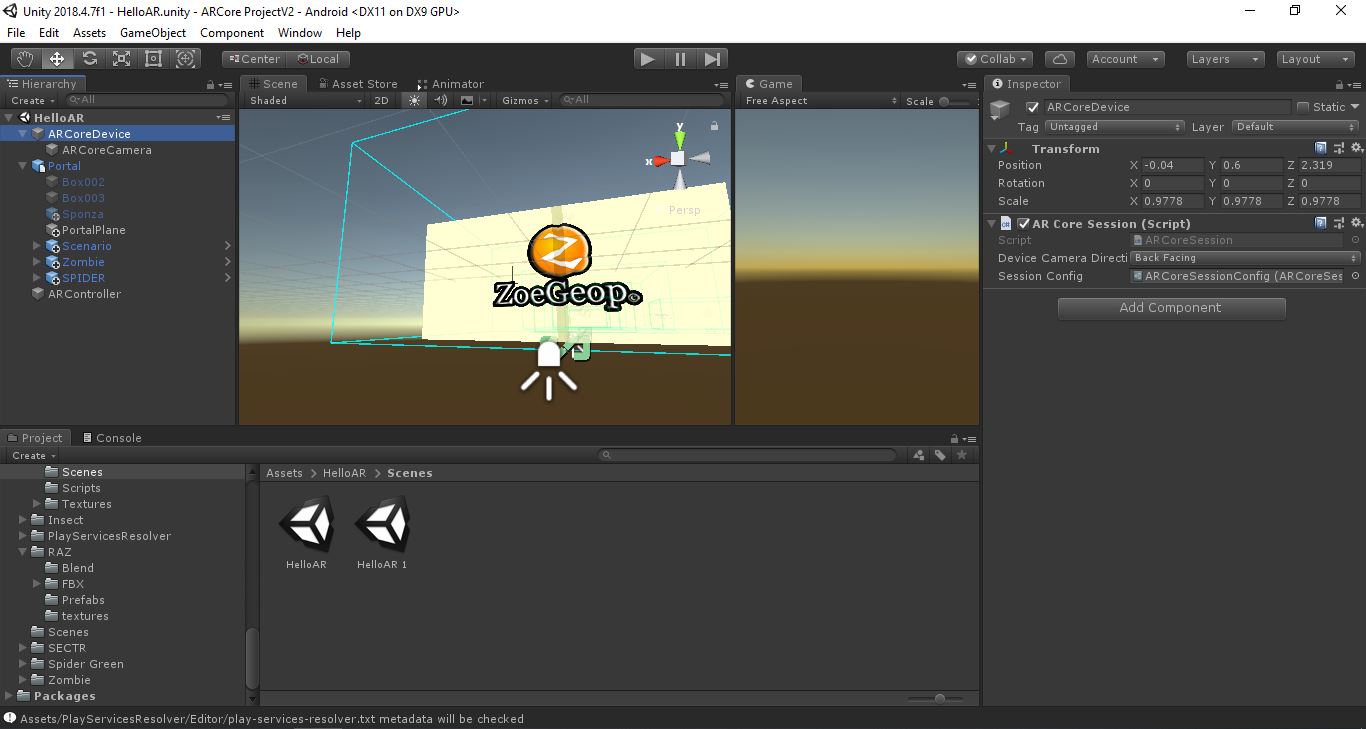Open the cloud services panel
Screen dimensions: 1366x729
point(1059,59)
